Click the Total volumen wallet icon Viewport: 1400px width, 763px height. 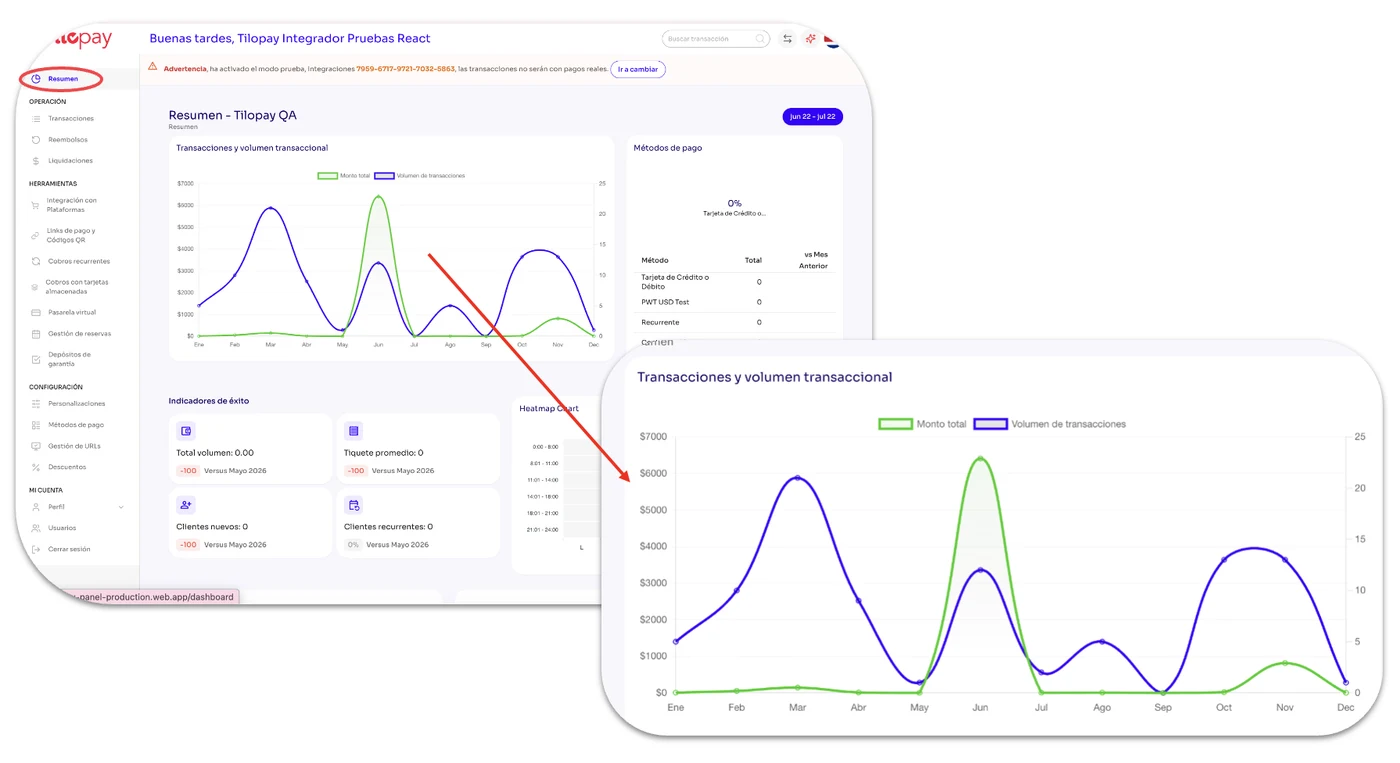185,431
